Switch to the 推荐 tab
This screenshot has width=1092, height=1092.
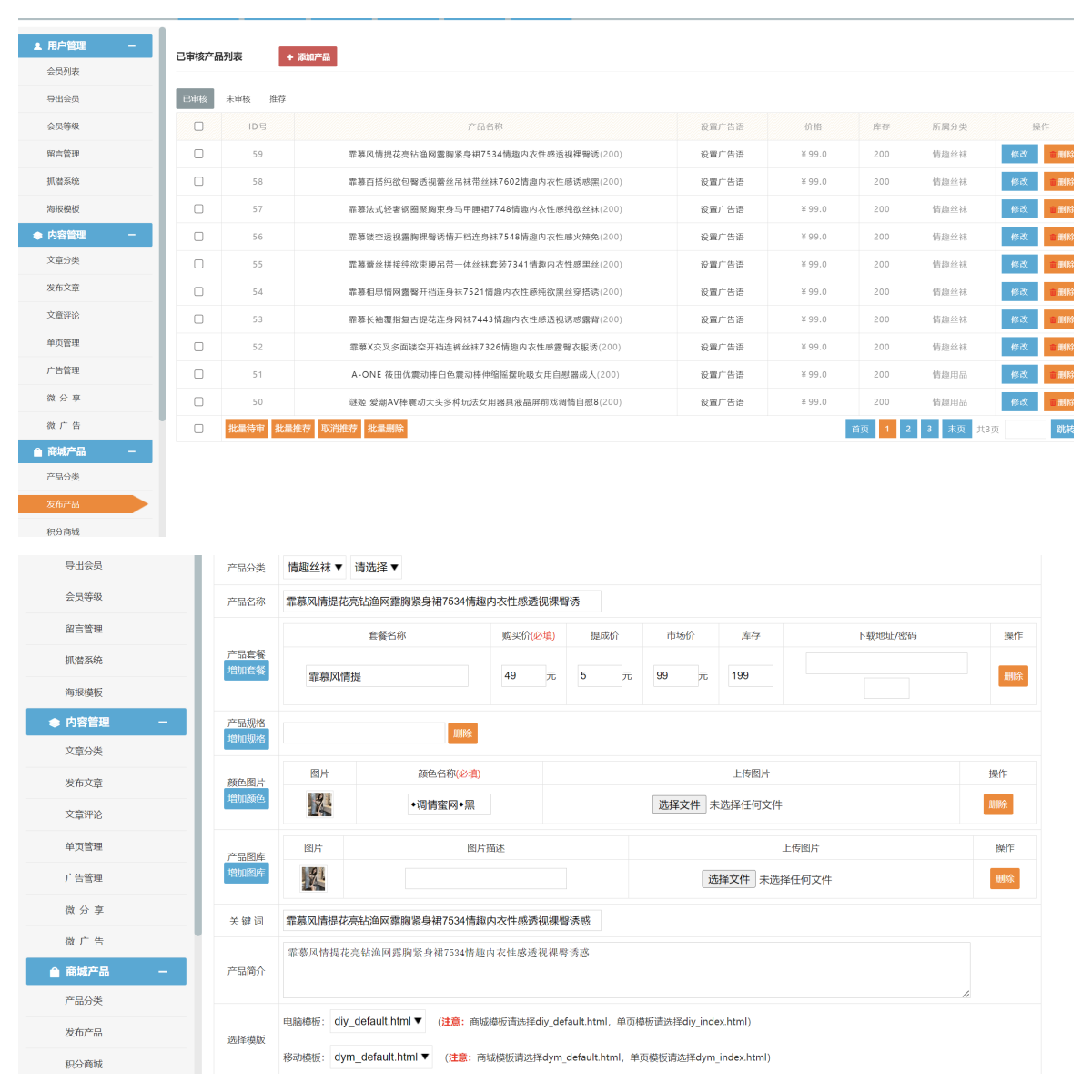(x=278, y=99)
